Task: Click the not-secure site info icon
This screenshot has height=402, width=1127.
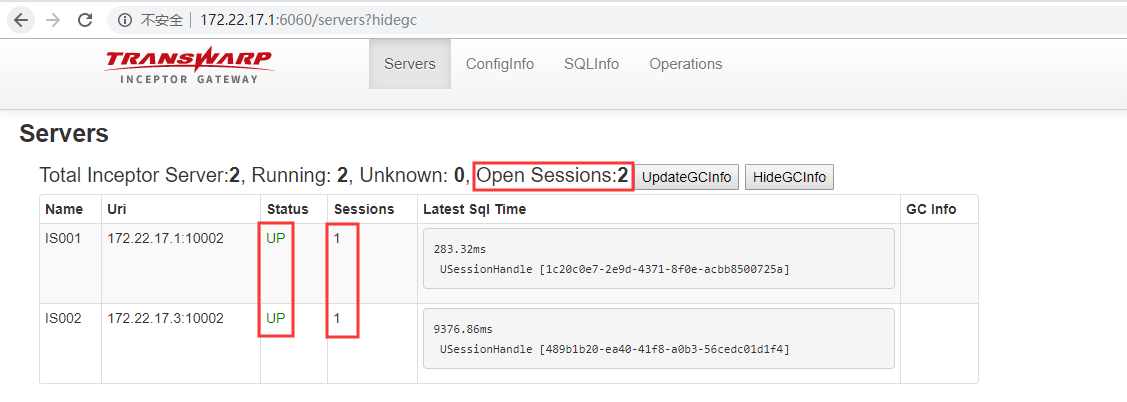Action: coord(124,20)
